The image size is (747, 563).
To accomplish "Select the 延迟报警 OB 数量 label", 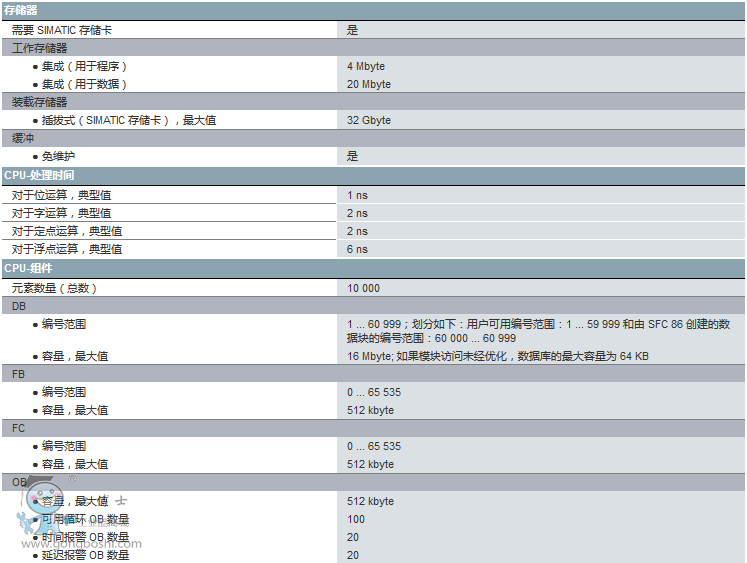I will coord(85,555).
